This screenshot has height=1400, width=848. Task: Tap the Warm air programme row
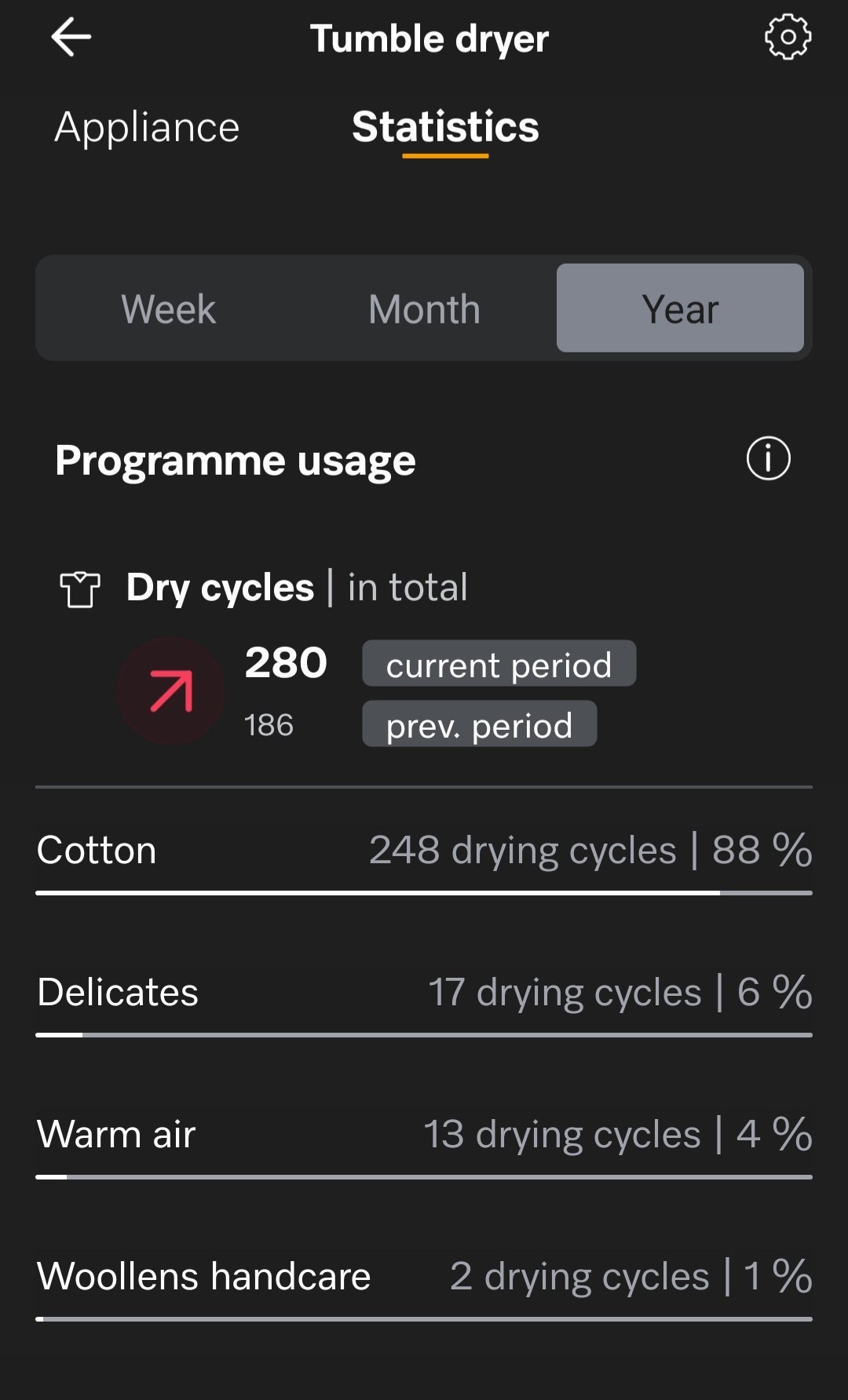point(424,1135)
